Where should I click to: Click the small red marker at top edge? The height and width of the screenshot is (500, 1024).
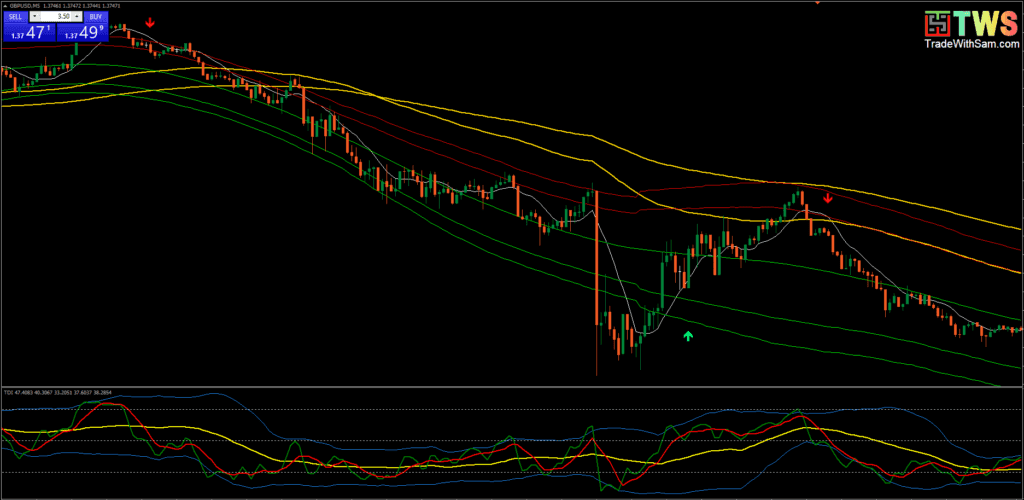817,2
